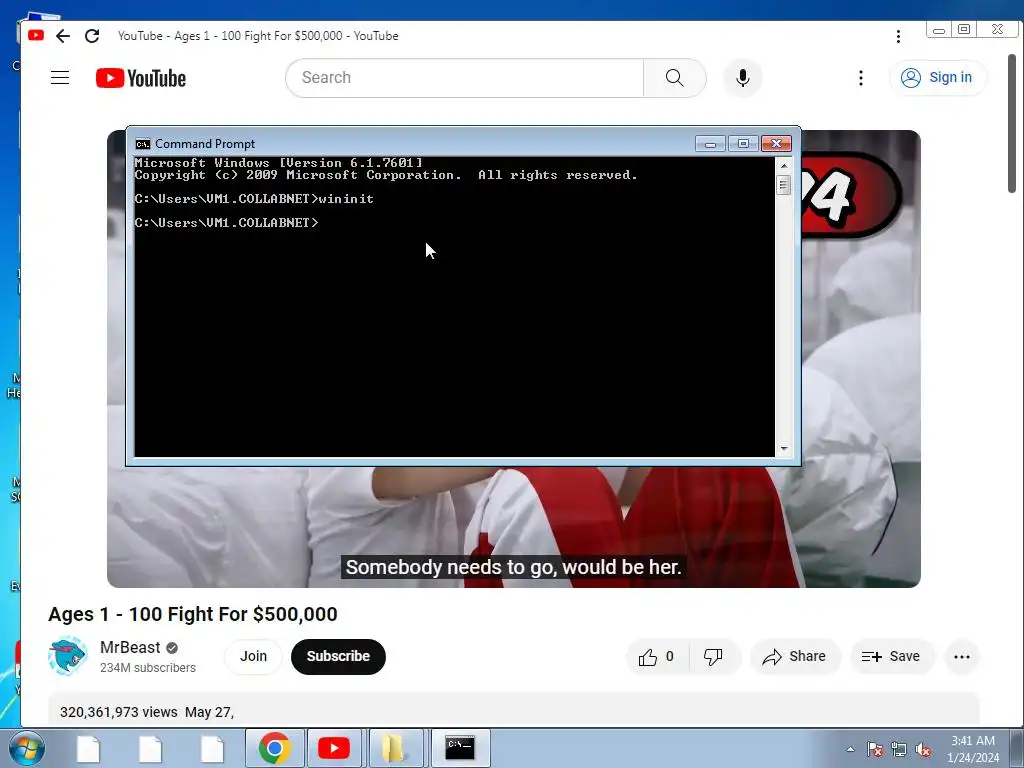Open YouTube settings three-dot menu

[861, 78]
